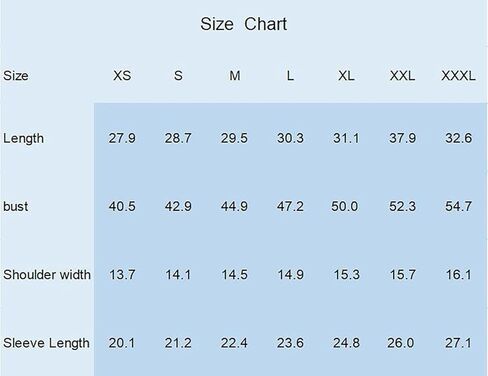Click sleeve length value 26.0 for XXL
Viewport: 488px width, 376px height.
point(401,343)
